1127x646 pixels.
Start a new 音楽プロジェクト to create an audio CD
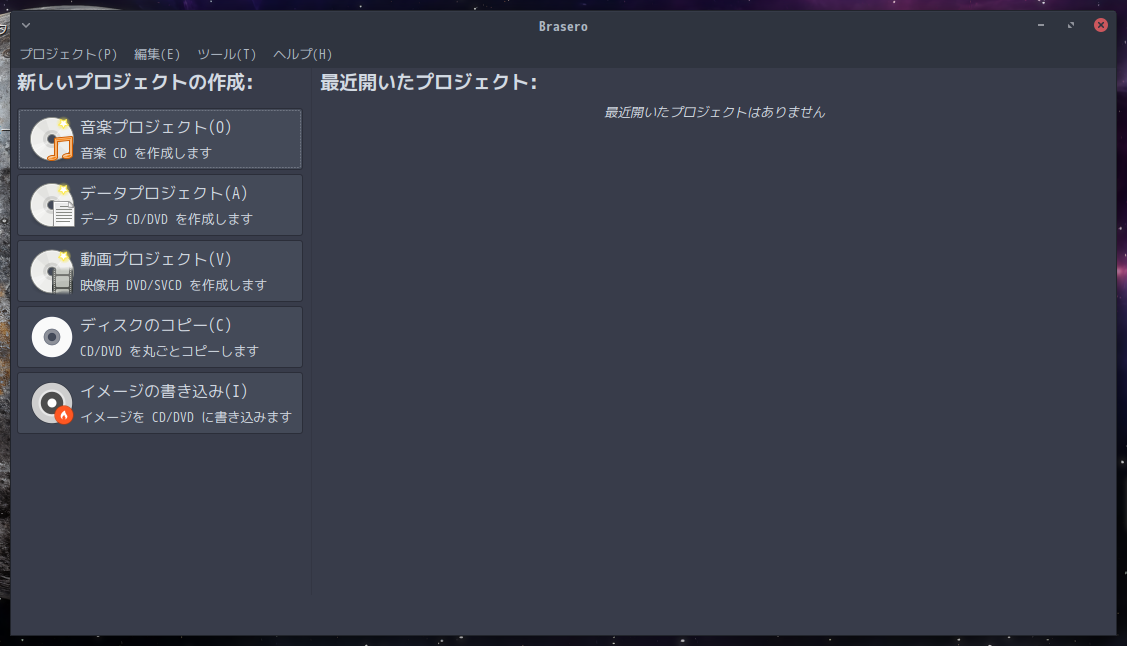click(x=160, y=138)
